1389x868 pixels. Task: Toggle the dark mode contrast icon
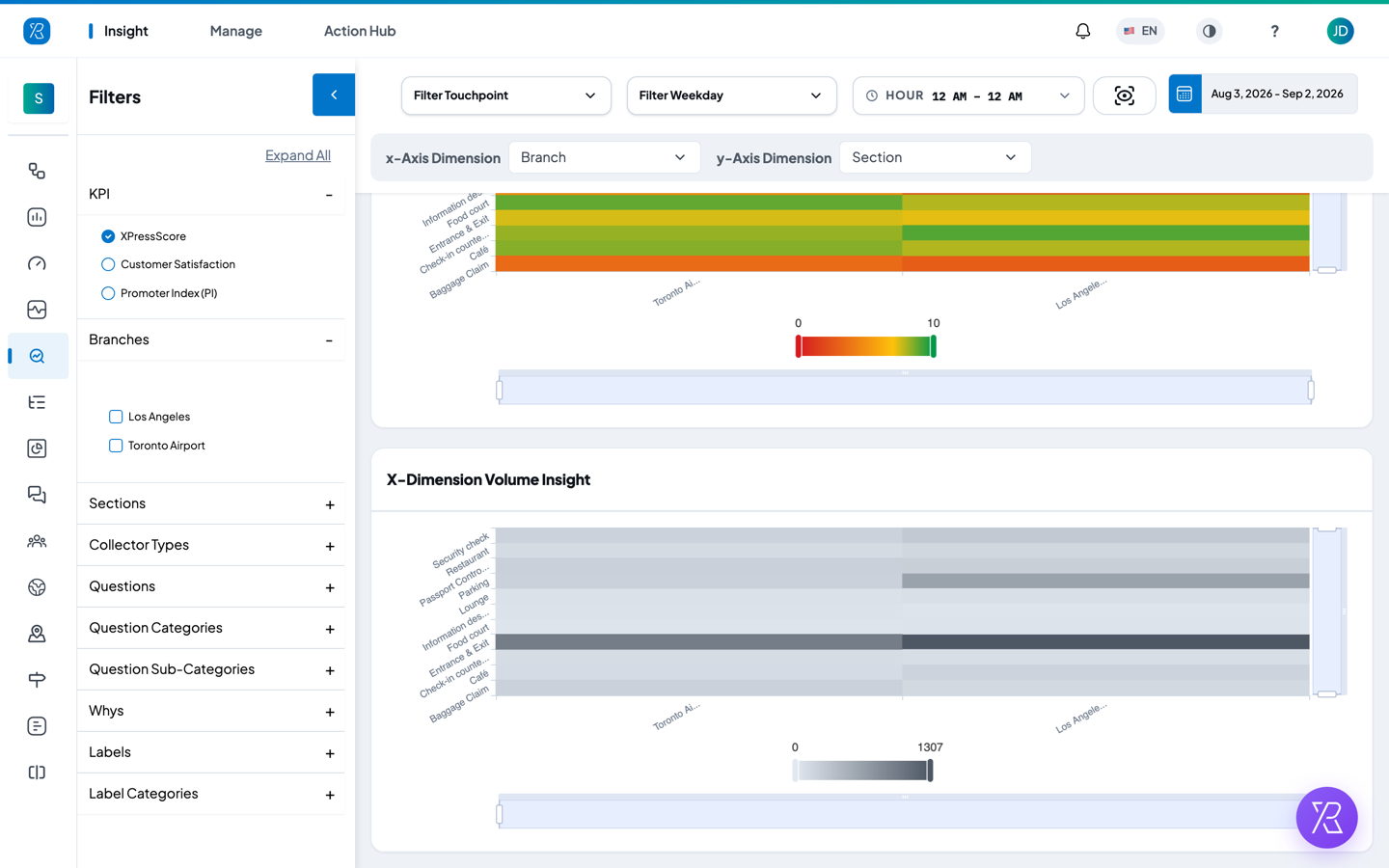tap(1209, 31)
